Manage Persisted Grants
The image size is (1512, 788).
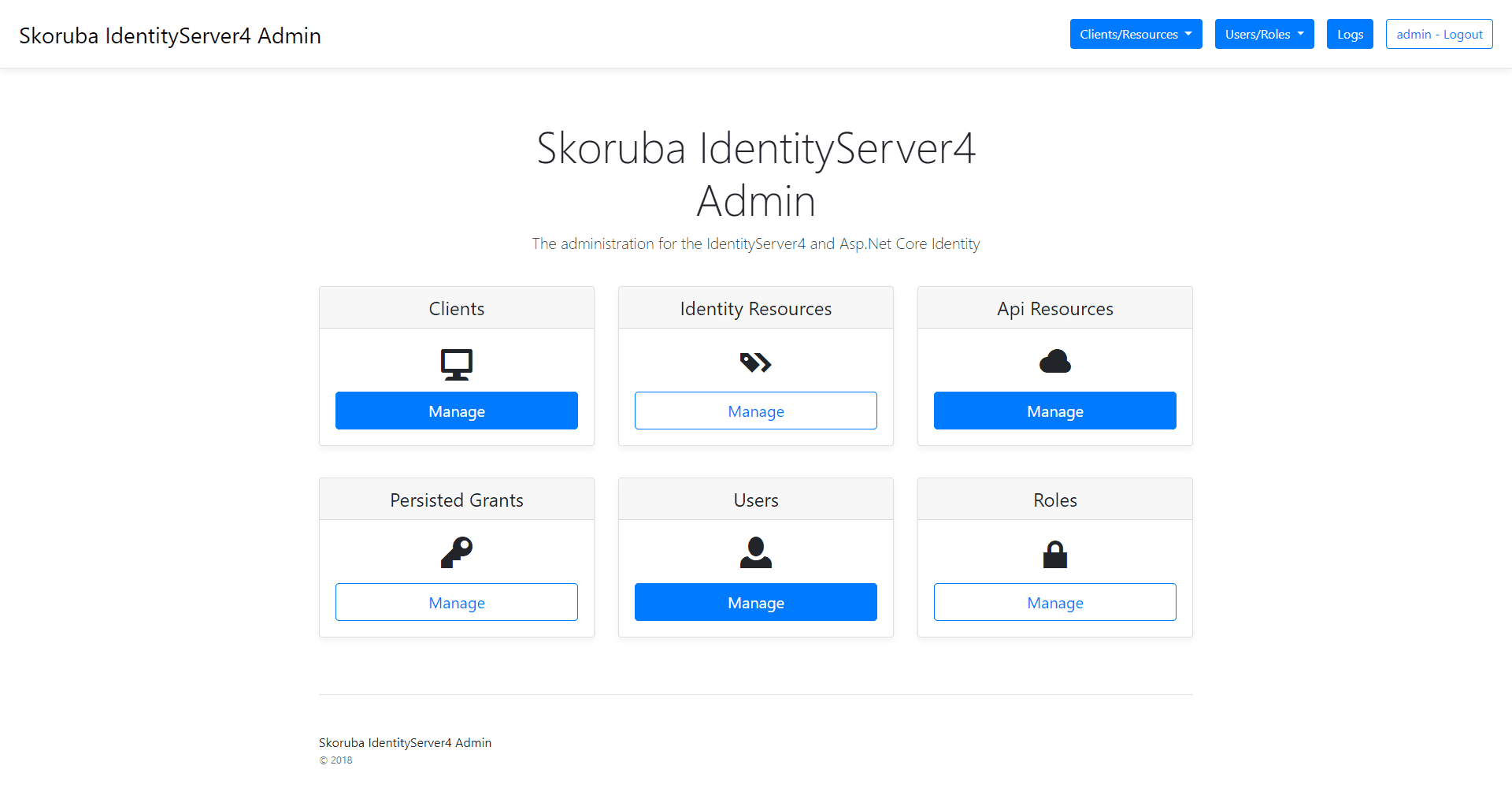click(457, 602)
